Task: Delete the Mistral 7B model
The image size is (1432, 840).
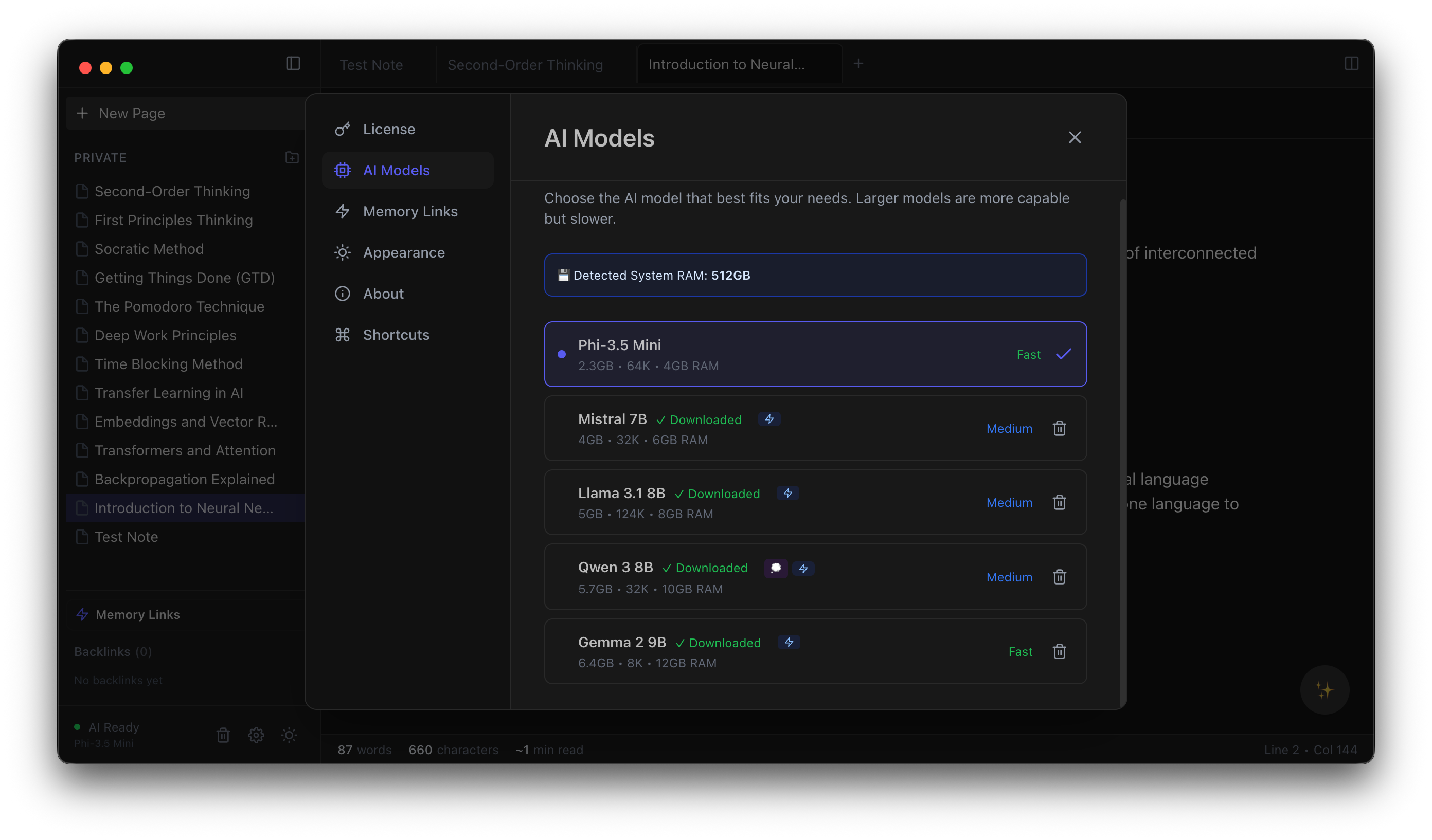Action: [1059, 428]
